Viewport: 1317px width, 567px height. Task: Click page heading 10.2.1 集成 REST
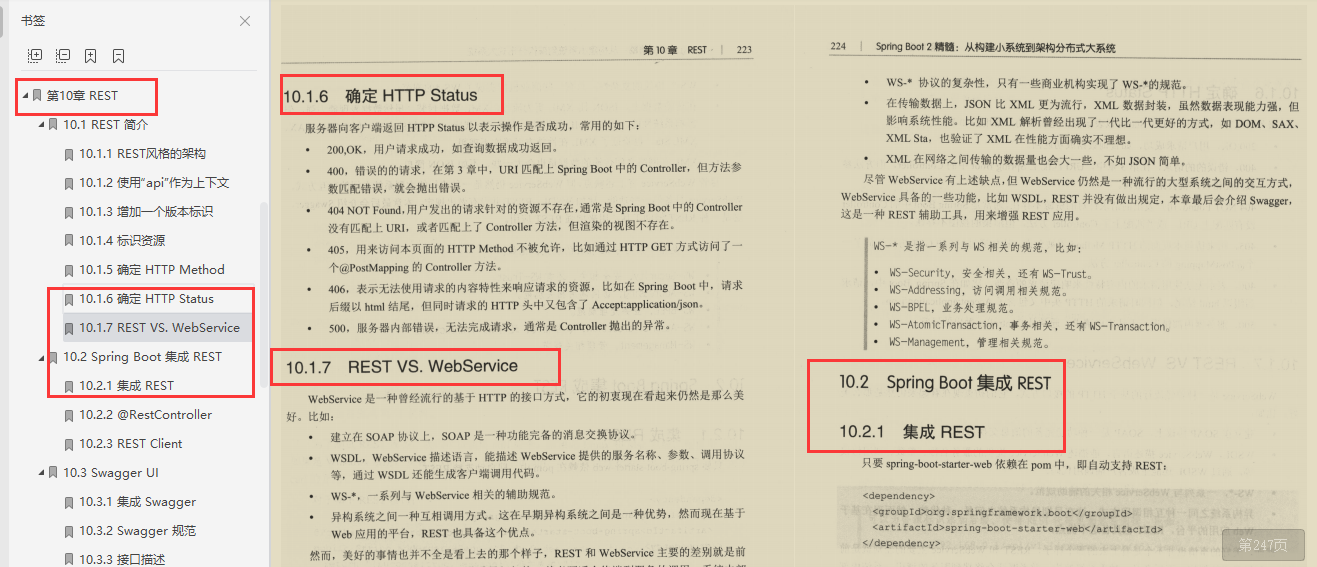pyautogui.click(x=912, y=432)
